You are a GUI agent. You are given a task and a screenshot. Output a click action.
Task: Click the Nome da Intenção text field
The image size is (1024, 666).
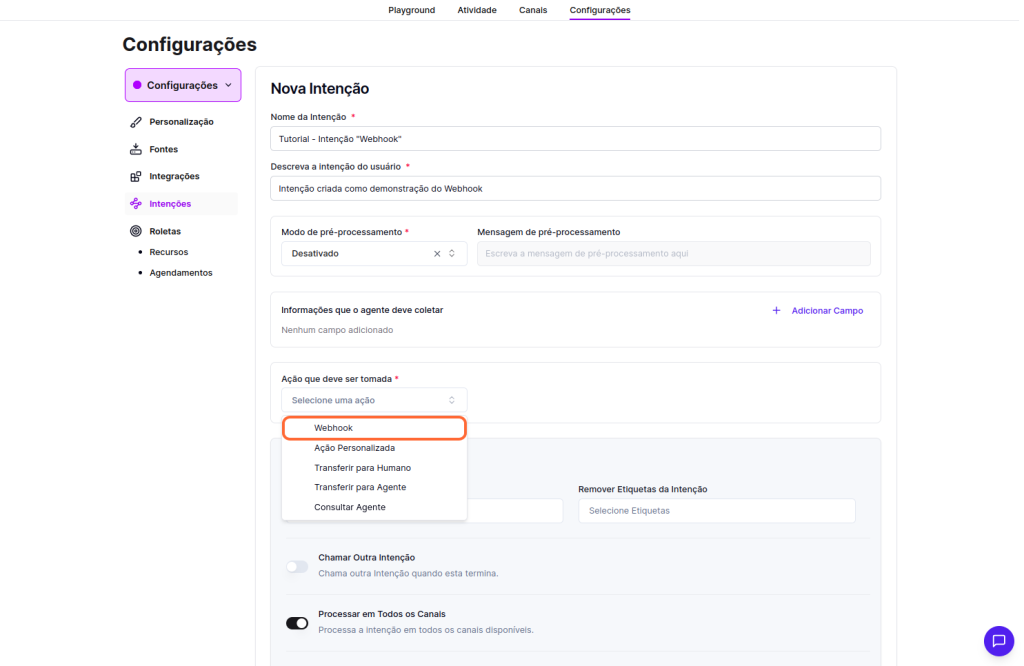[575, 139]
